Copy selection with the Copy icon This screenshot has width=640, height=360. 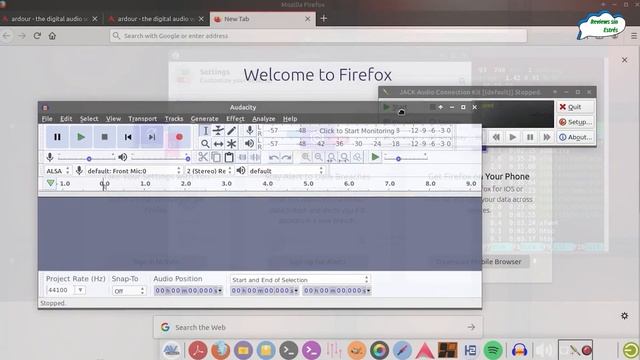216,157
